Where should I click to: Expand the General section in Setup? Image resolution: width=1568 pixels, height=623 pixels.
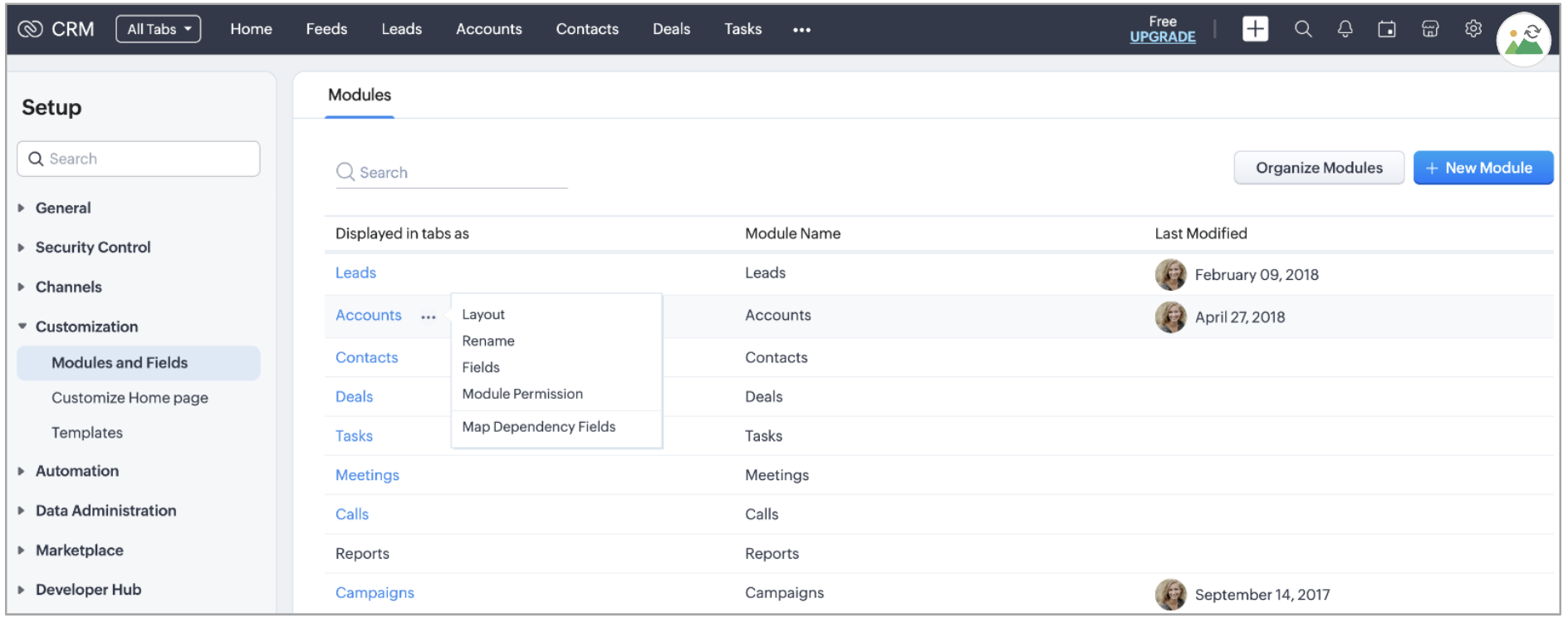tap(63, 208)
